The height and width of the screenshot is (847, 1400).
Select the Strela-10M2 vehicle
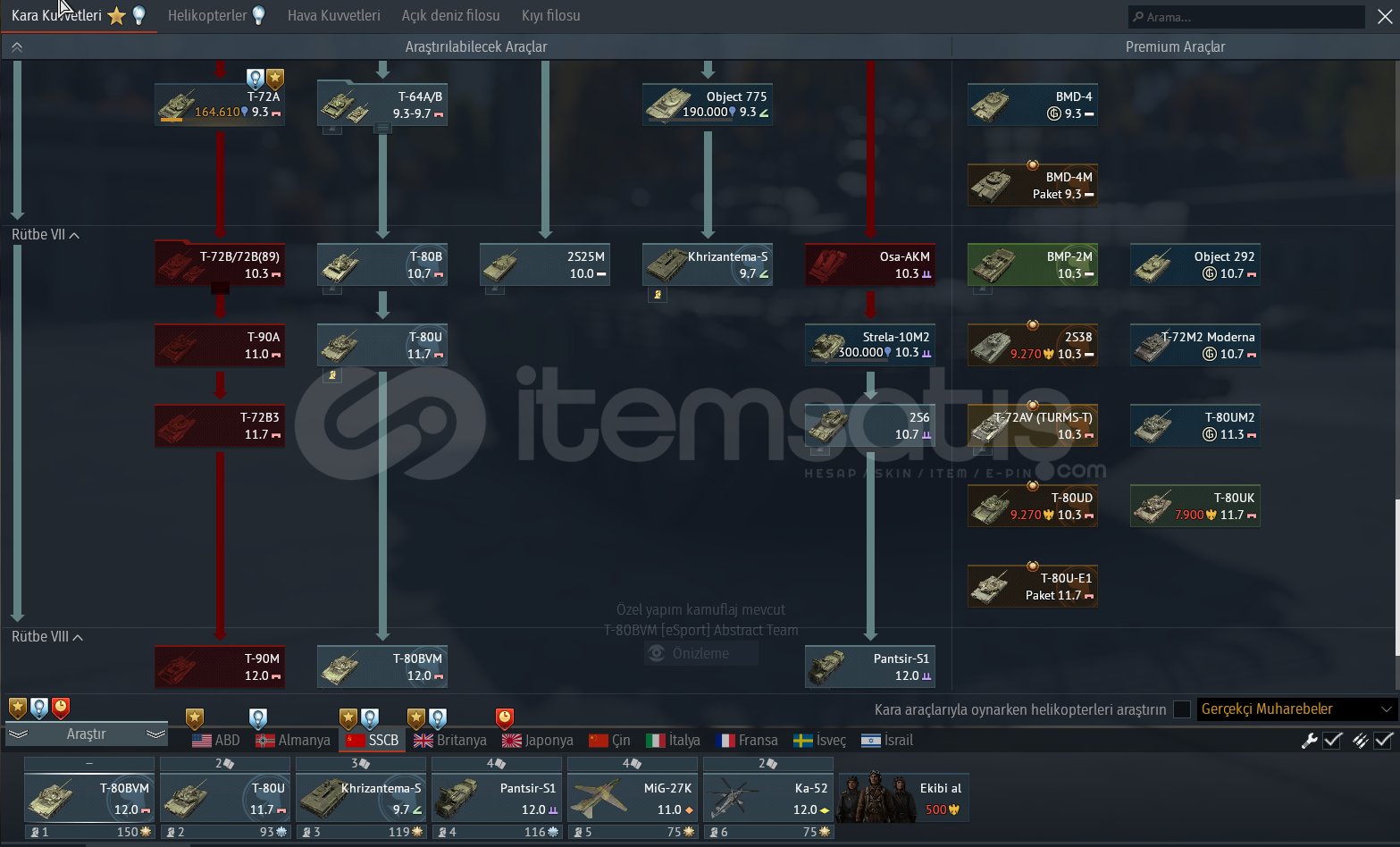tap(870, 345)
